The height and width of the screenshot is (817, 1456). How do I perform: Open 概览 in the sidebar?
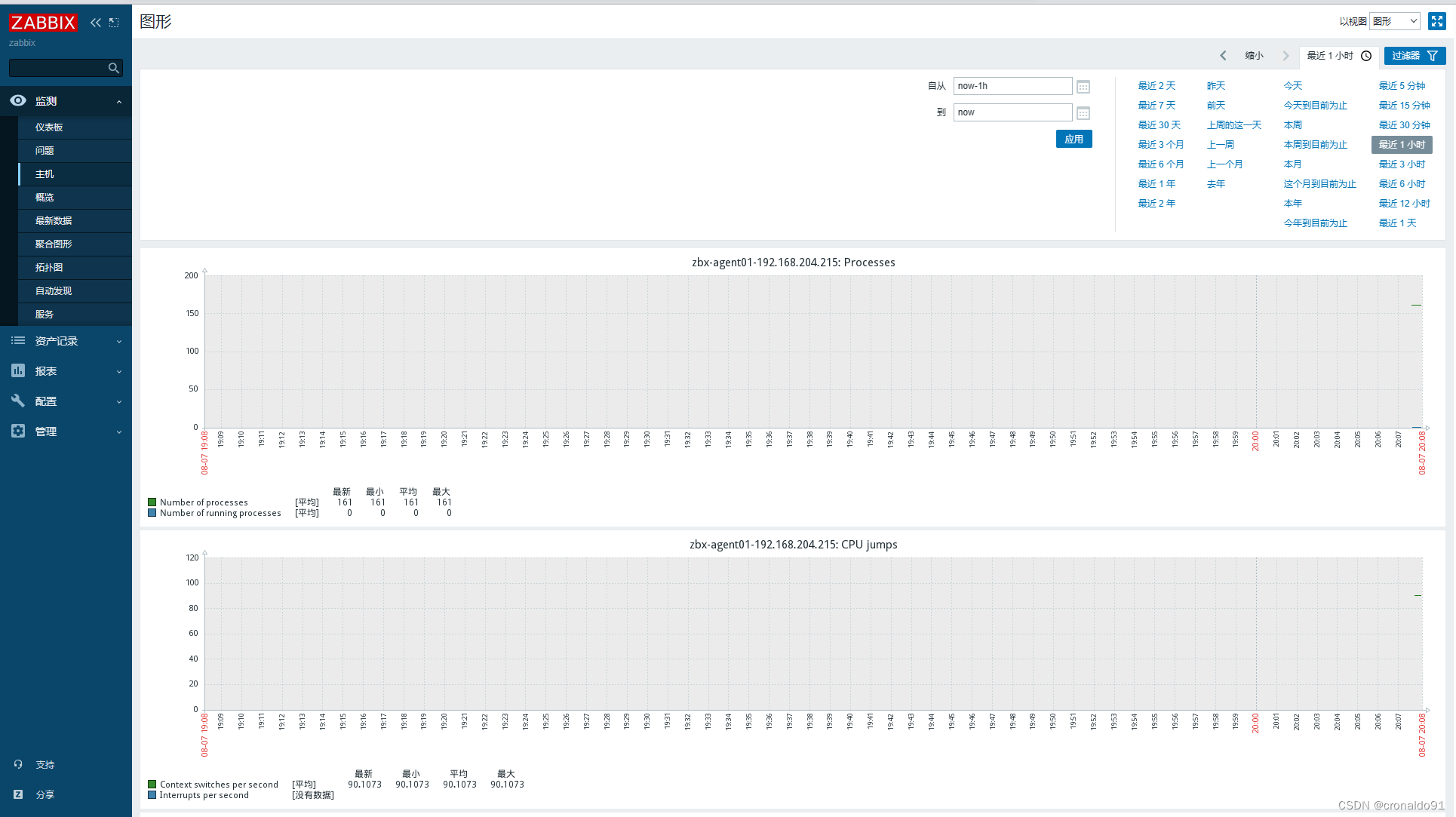(45, 198)
